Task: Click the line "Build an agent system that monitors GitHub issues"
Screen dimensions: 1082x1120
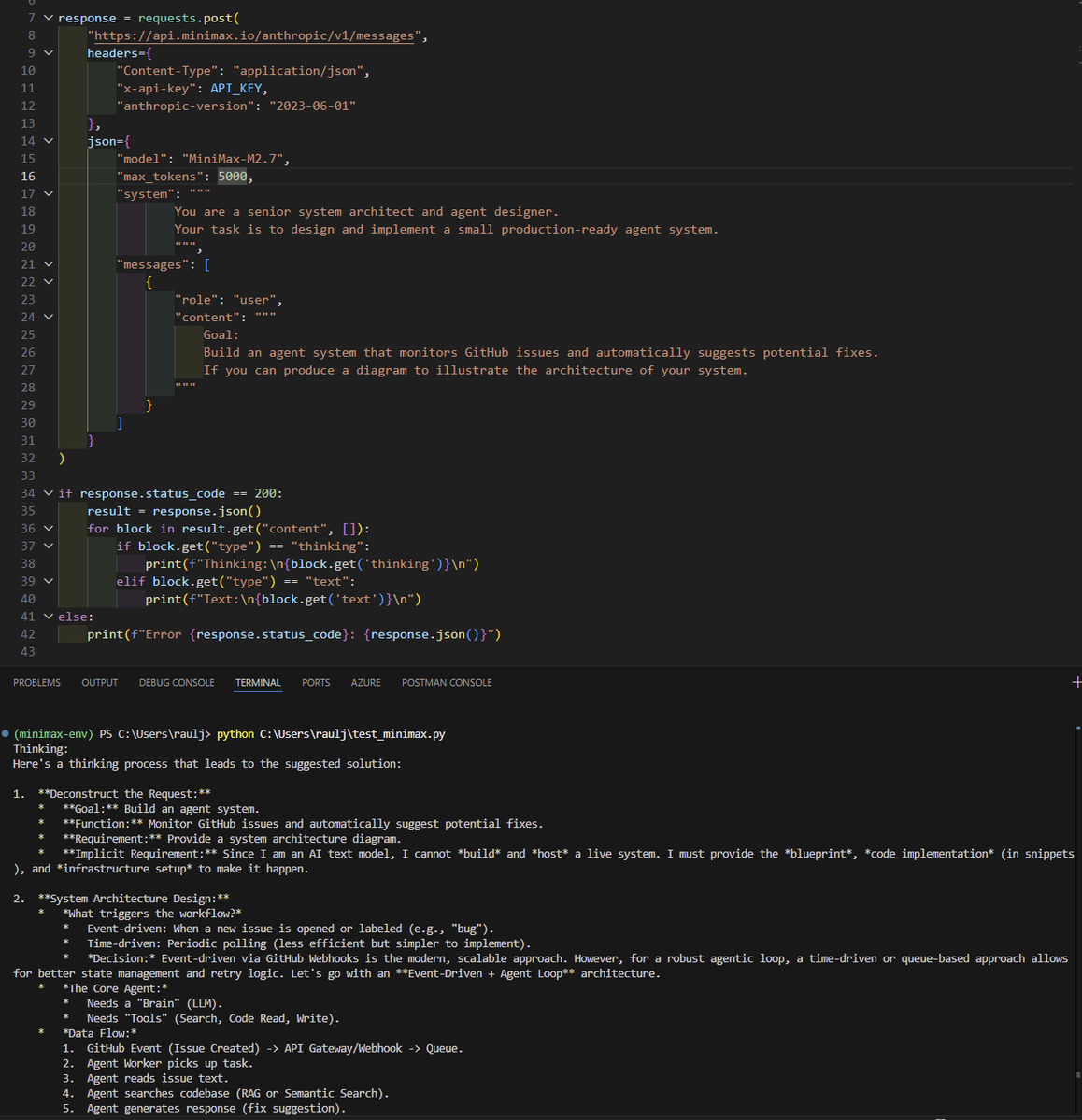Action: [x=541, y=353]
